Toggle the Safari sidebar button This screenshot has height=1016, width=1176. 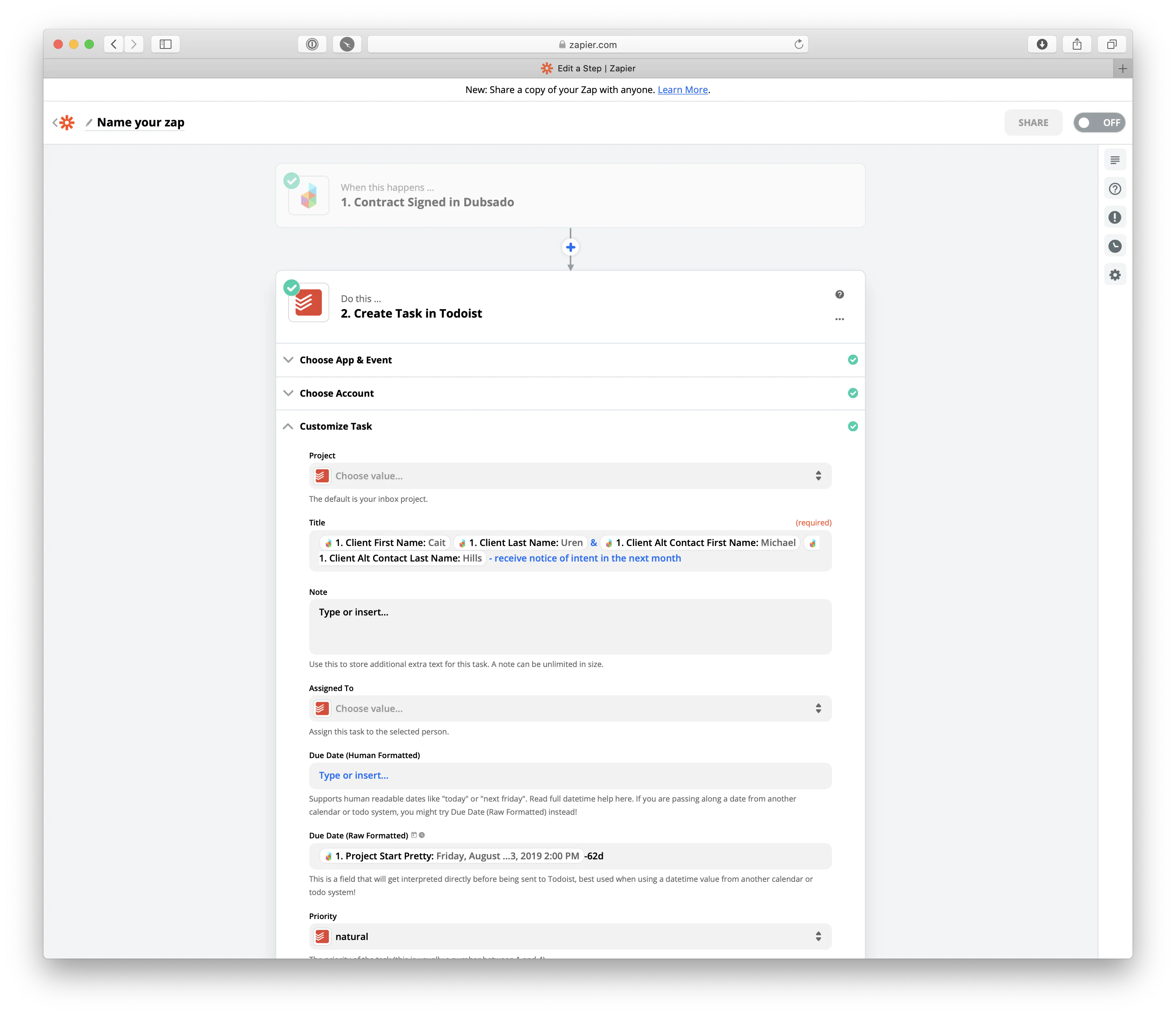coord(166,44)
